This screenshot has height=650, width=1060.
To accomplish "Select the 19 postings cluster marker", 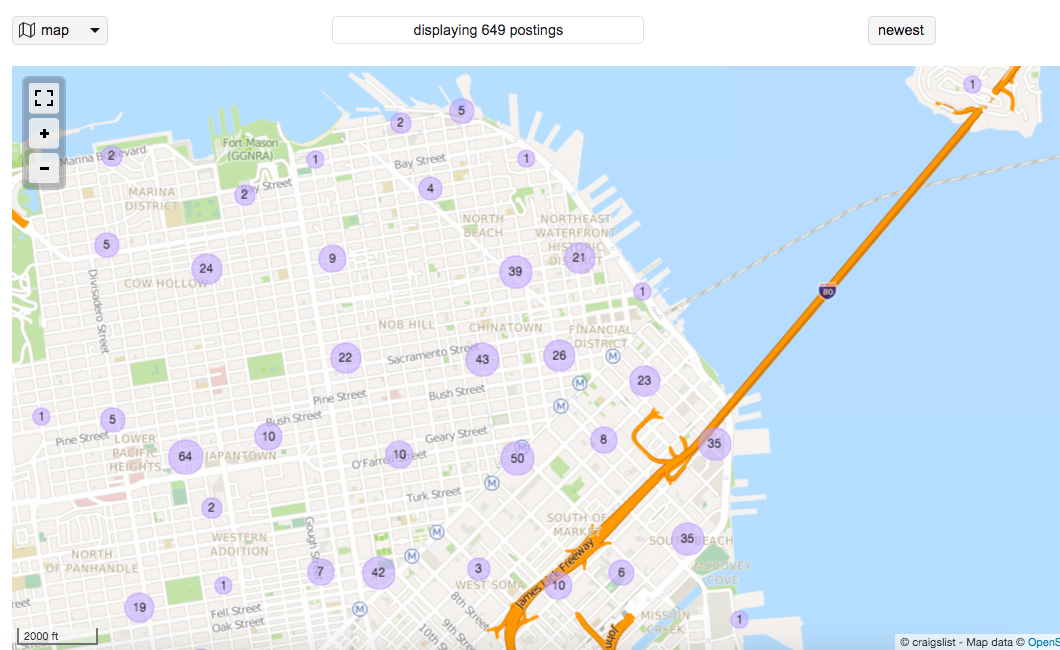I will (x=139, y=607).
